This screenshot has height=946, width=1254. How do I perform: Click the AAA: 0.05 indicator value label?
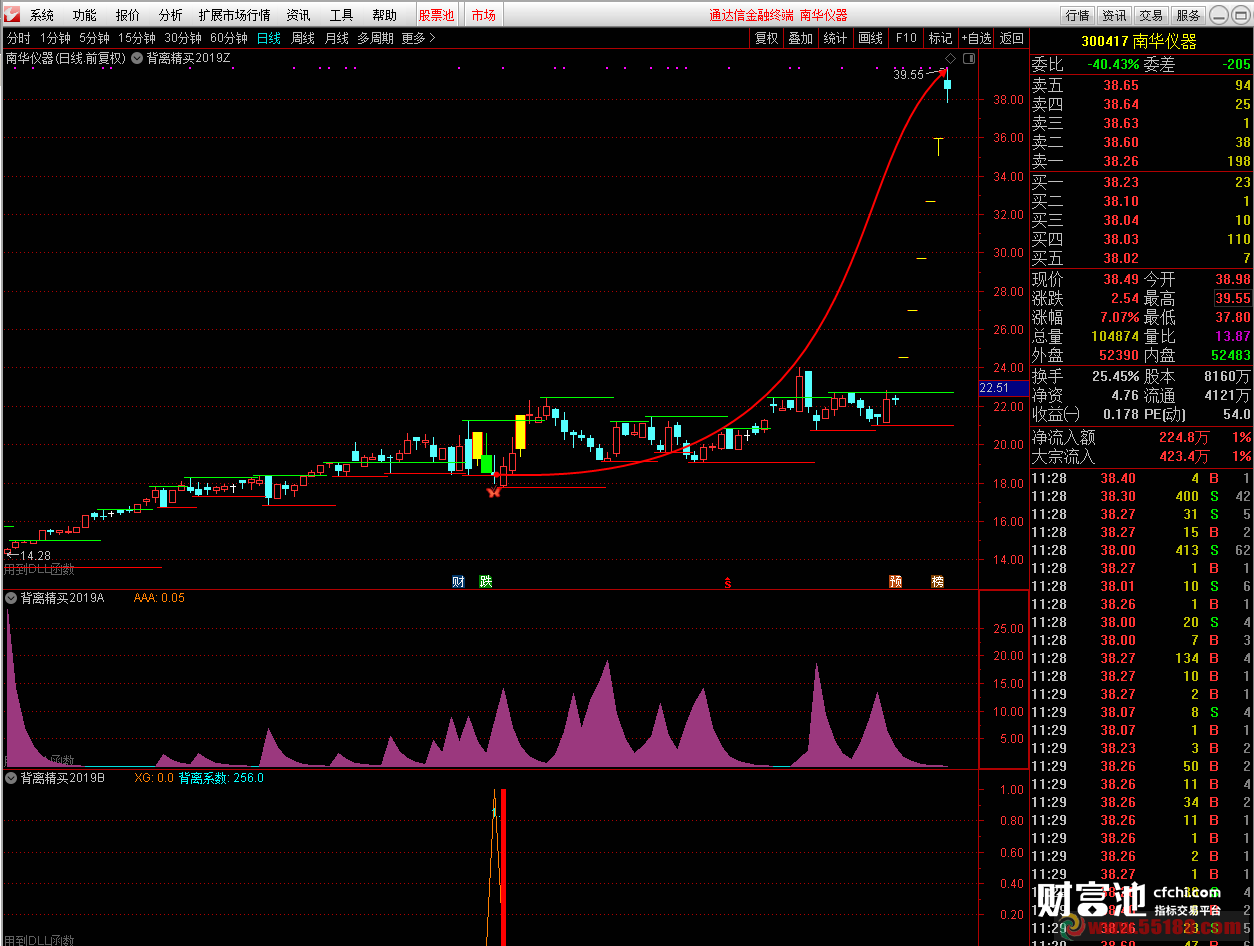(159, 598)
